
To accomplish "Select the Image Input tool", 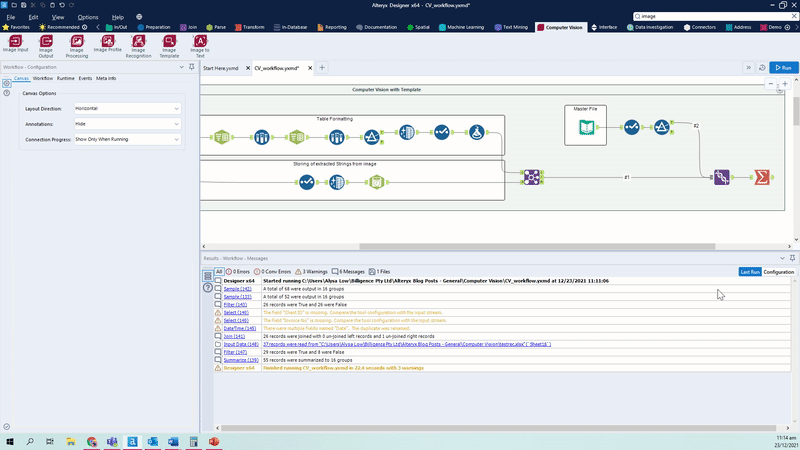I will (x=15, y=44).
